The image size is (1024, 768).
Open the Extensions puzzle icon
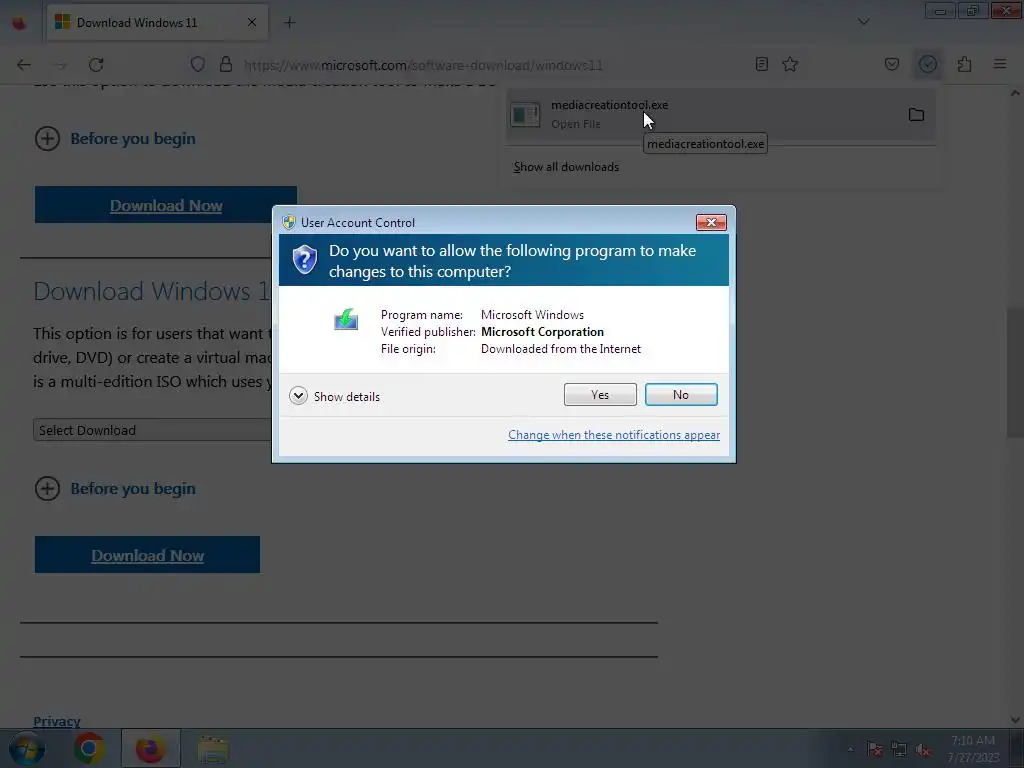pos(964,64)
